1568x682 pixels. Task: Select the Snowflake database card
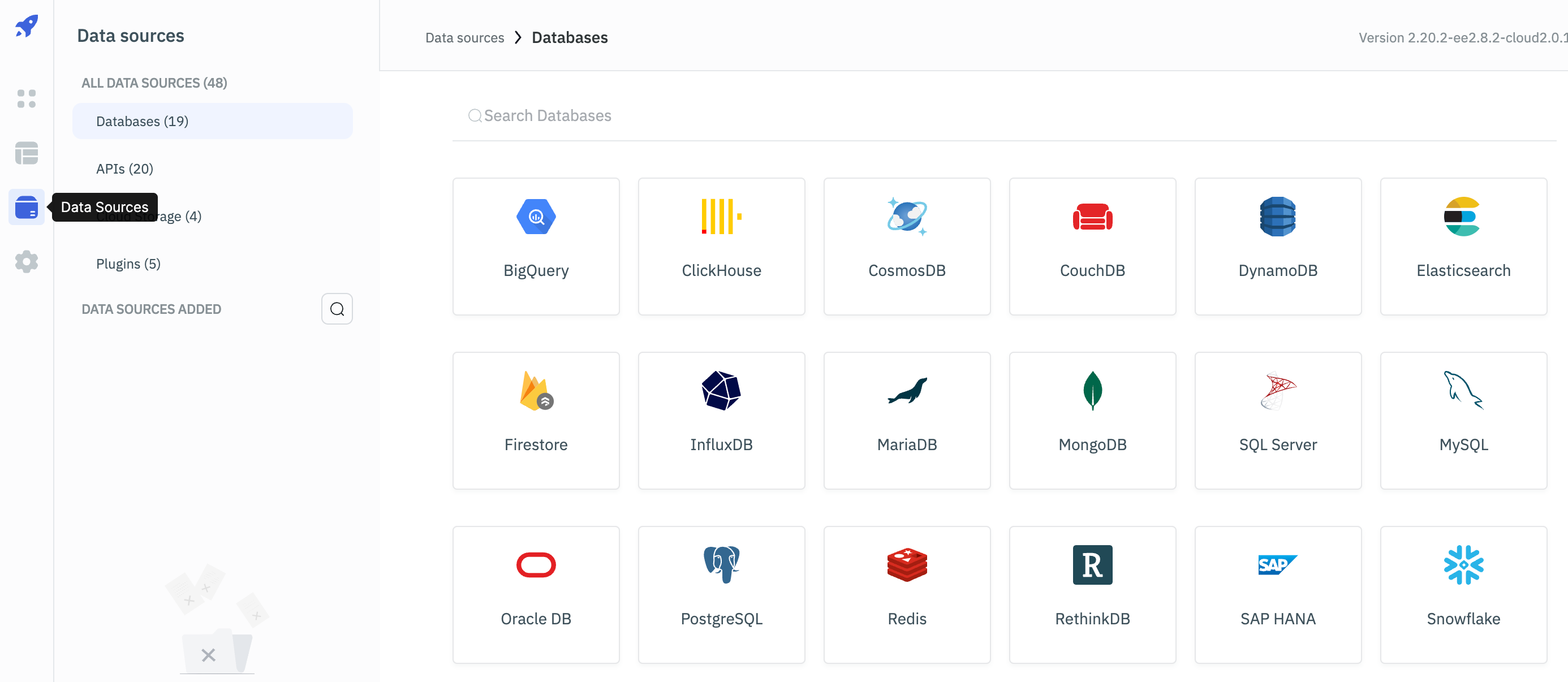click(x=1463, y=594)
